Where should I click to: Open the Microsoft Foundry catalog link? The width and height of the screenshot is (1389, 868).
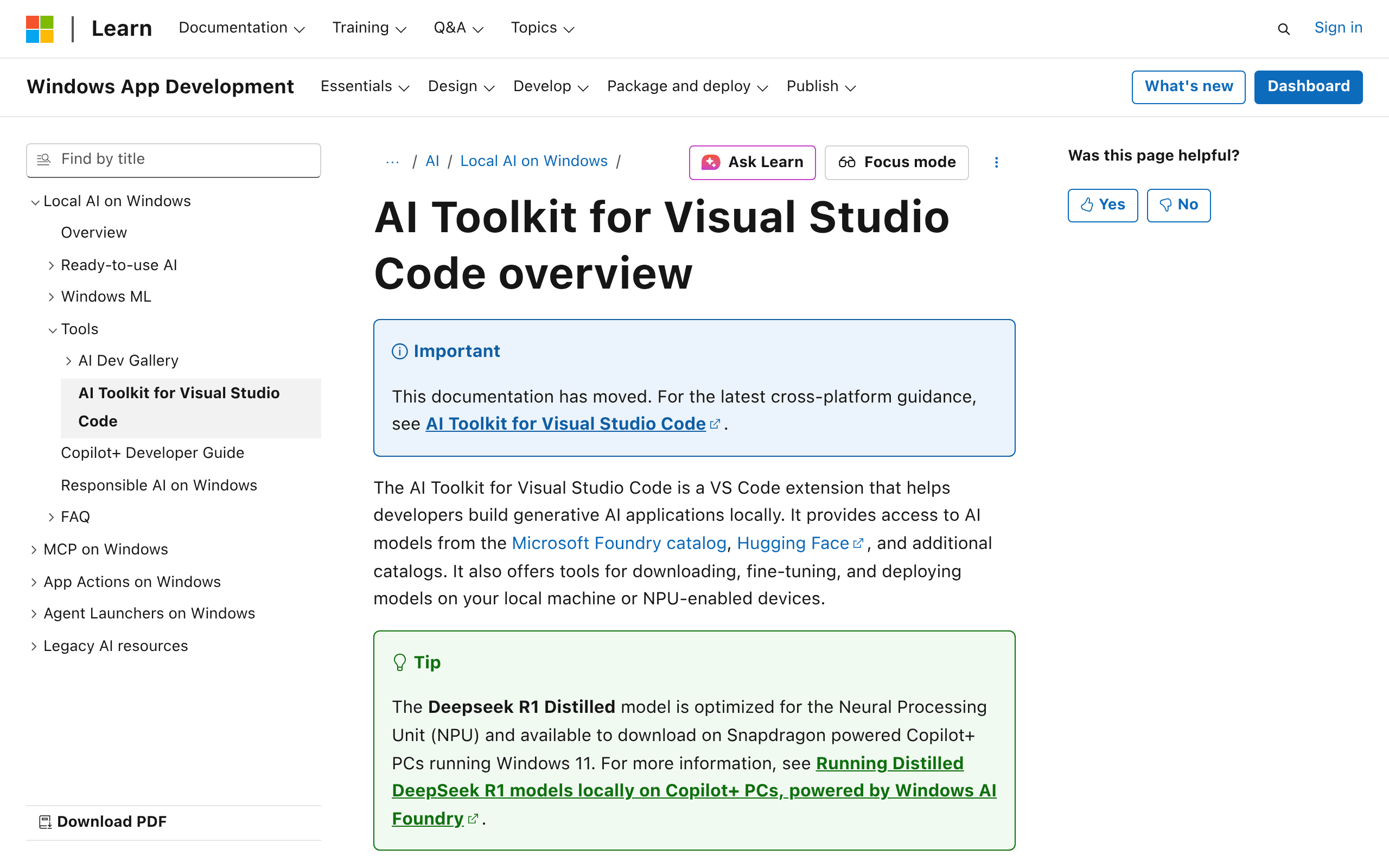(619, 544)
